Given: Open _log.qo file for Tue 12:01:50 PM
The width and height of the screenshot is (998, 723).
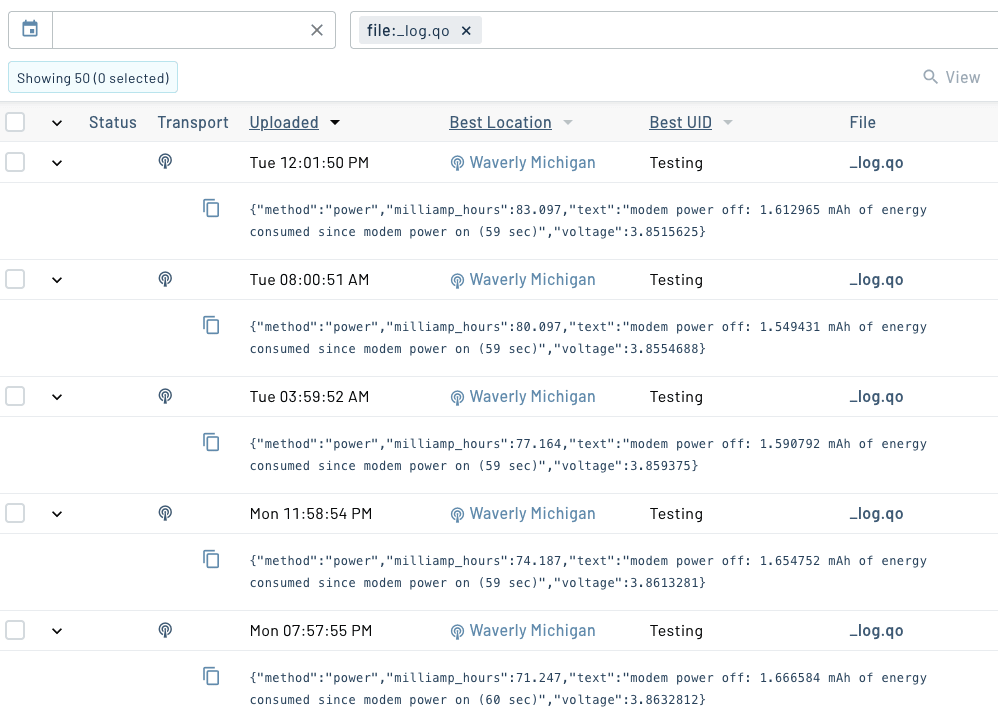Looking at the screenshot, I should [876, 162].
